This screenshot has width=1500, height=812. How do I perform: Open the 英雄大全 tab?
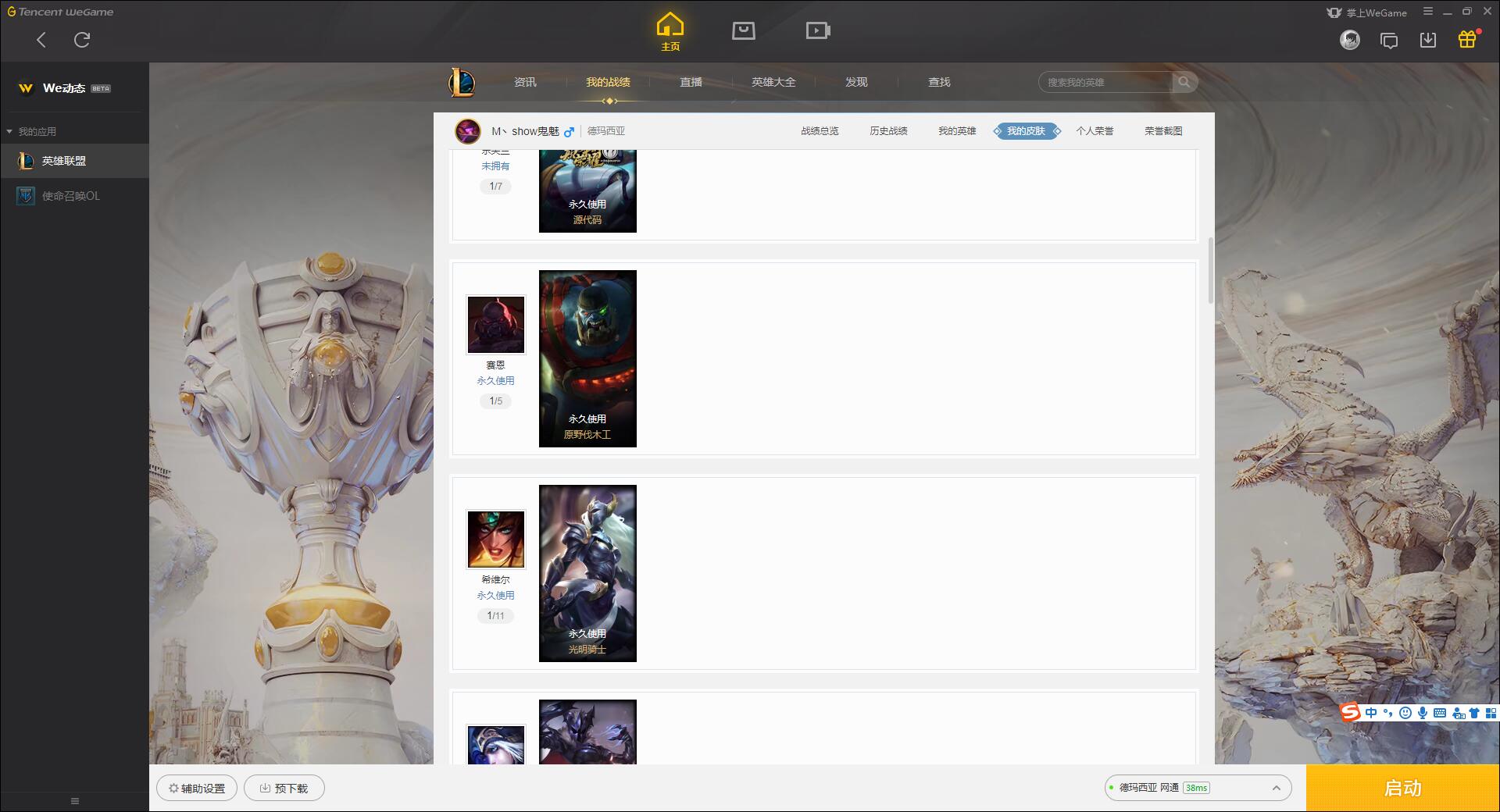[x=773, y=82]
